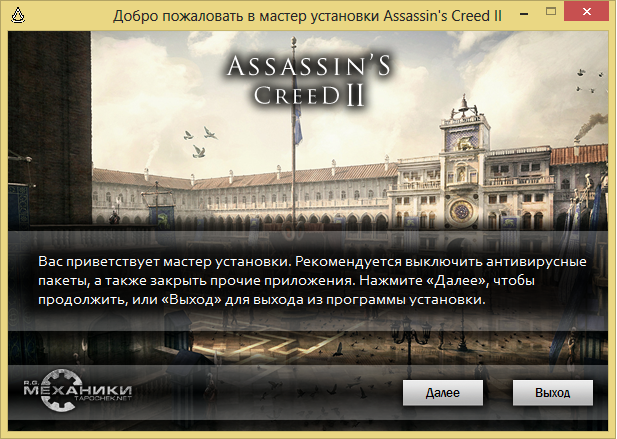Minimize the setup wizard window
The height and width of the screenshot is (439, 617).
524,14
